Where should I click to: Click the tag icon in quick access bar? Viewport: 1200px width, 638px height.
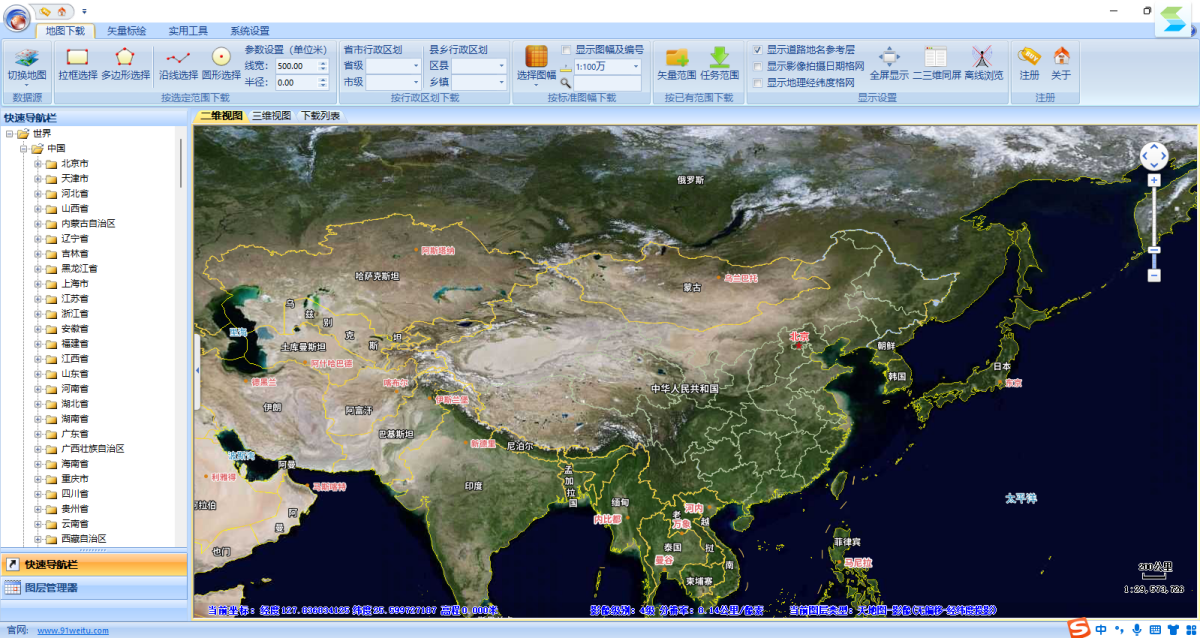click(46, 10)
